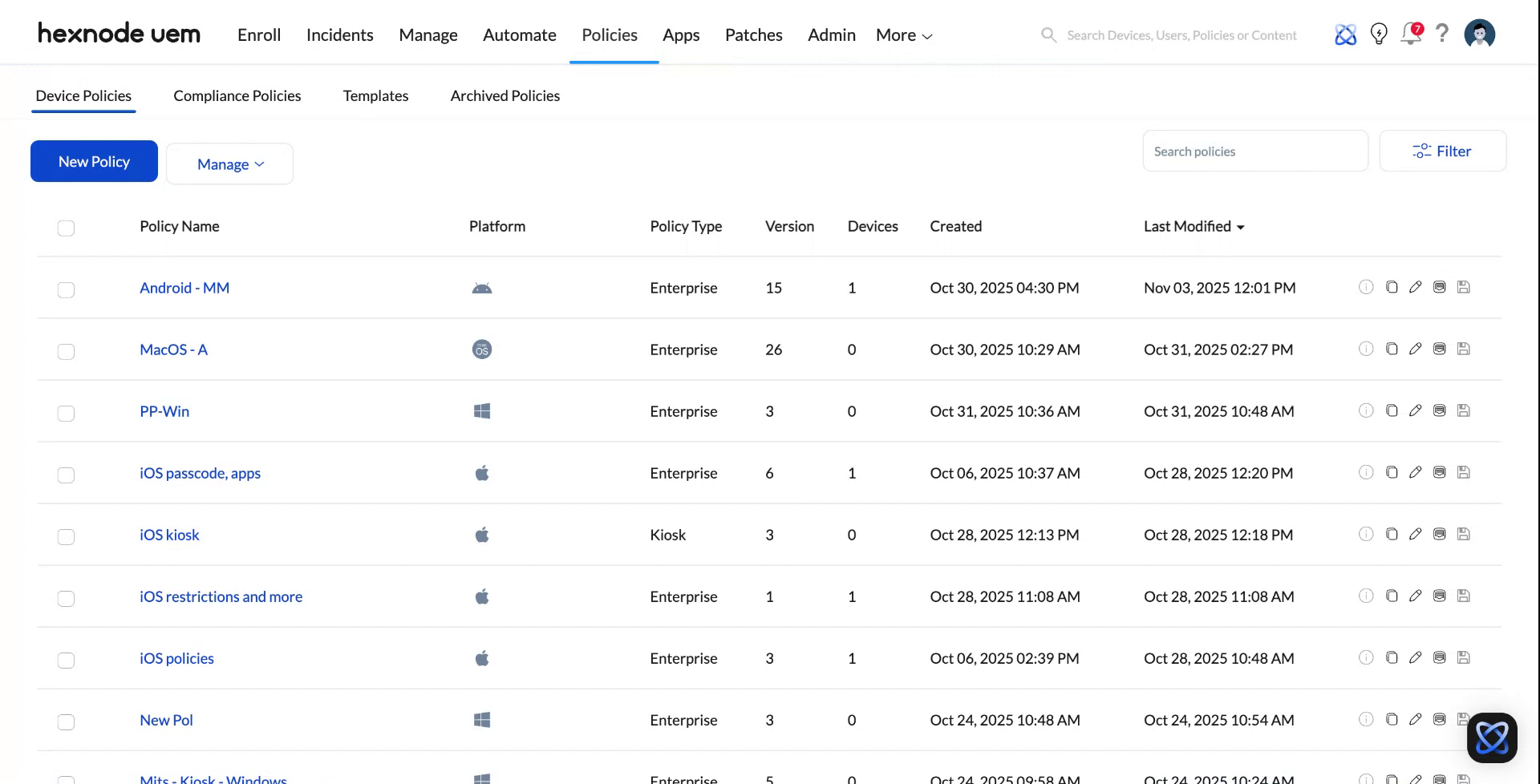Expand the Manage dropdown
This screenshot has height=784, width=1540.
coord(229,164)
